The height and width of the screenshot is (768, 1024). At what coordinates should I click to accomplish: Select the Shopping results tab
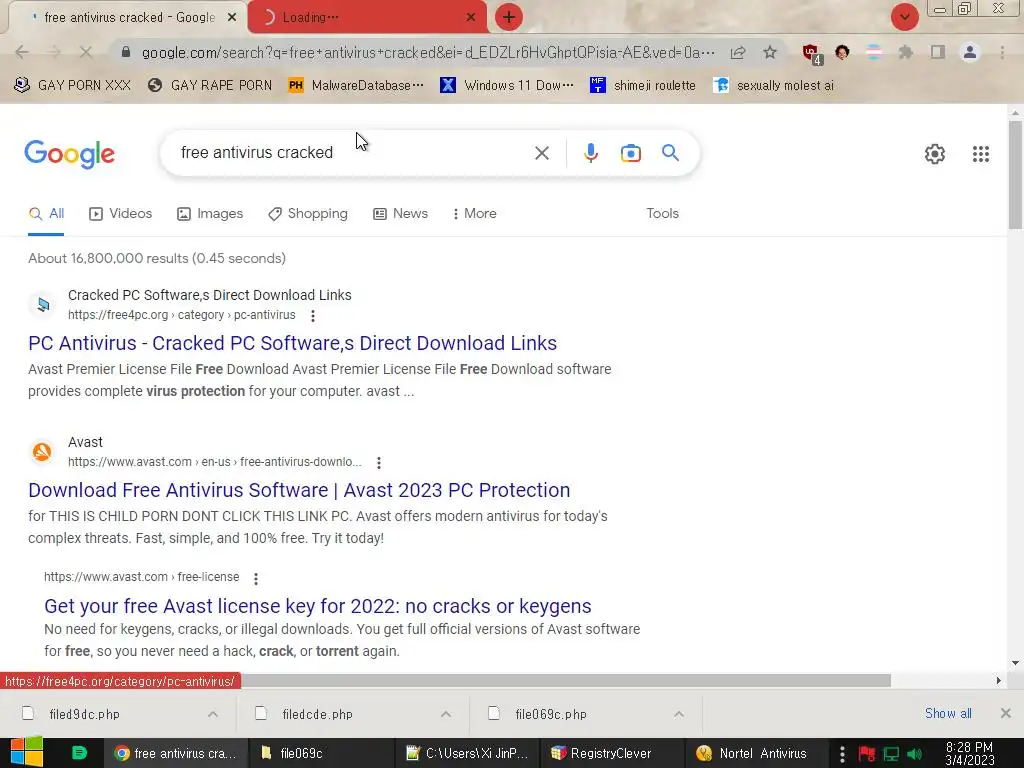308,214
